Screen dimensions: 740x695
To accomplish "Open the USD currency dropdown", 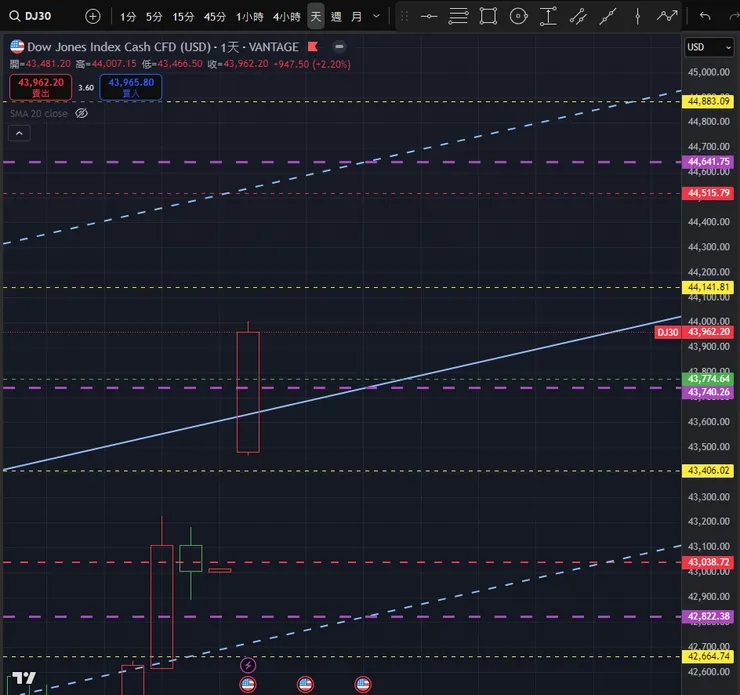I will pyautogui.click(x=709, y=47).
